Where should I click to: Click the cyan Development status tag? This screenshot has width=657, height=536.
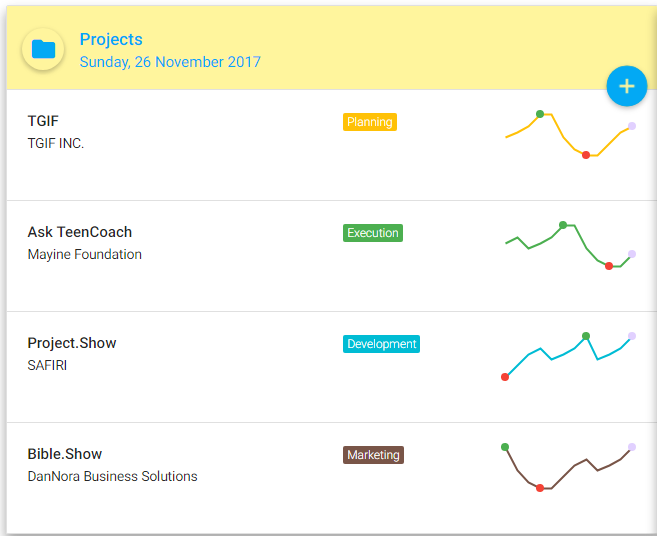point(381,344)
